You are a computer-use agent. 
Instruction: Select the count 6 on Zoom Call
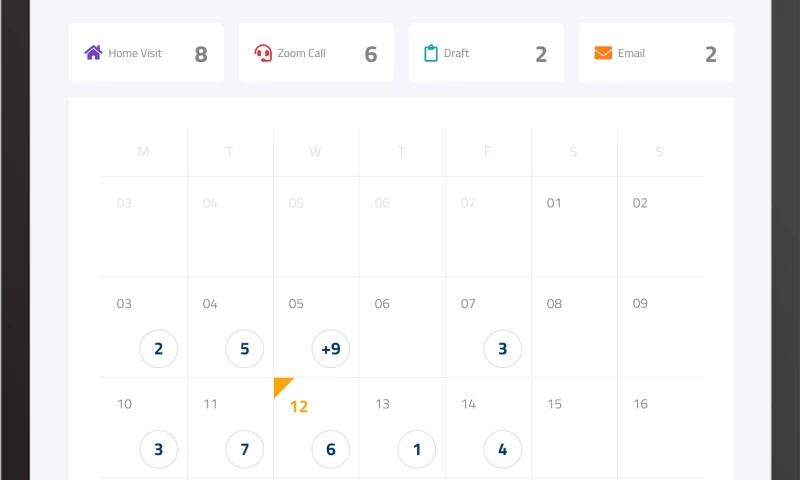tap(371, 54)
